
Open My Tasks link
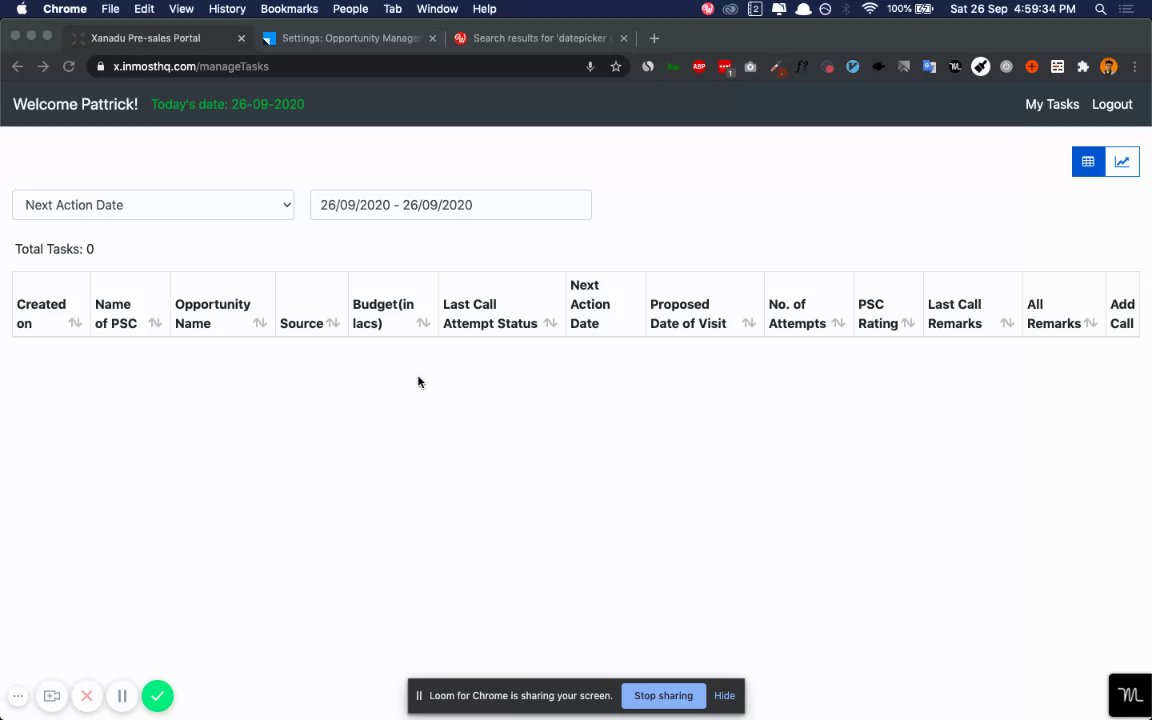pos(1052,104)
